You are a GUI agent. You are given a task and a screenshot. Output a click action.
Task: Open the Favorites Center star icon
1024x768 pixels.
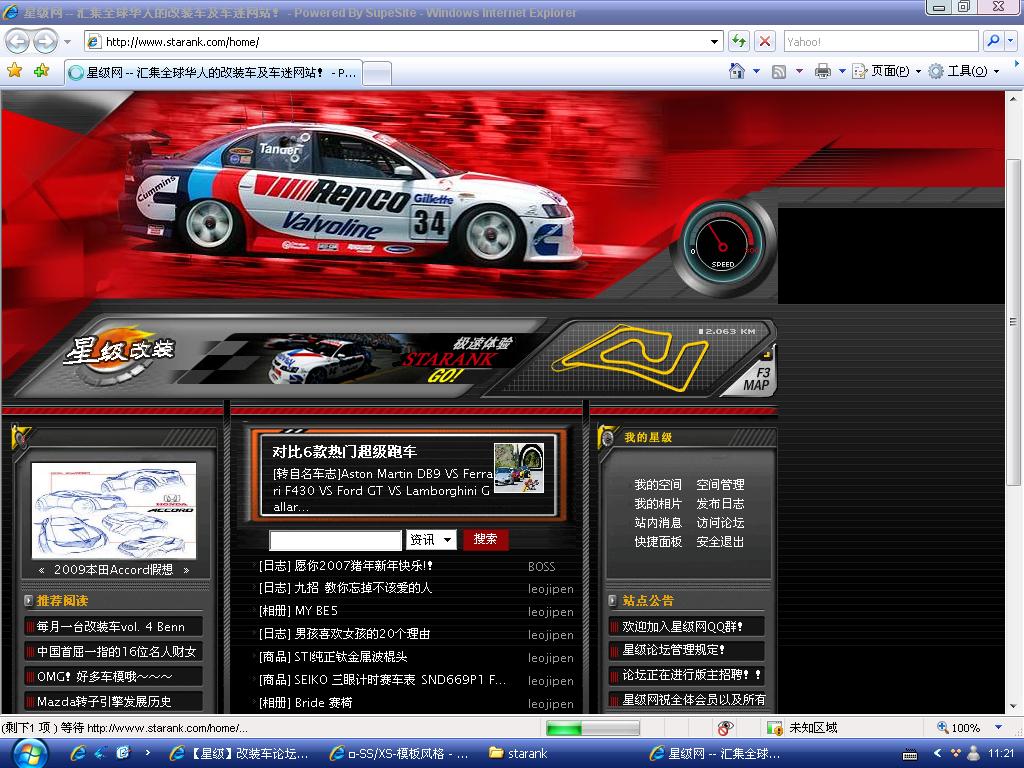(x=14, y=71)
